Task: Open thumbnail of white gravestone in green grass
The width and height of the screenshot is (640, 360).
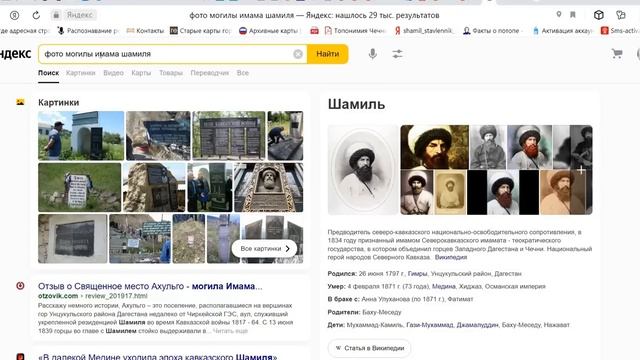Action: [x=80, y=187]
